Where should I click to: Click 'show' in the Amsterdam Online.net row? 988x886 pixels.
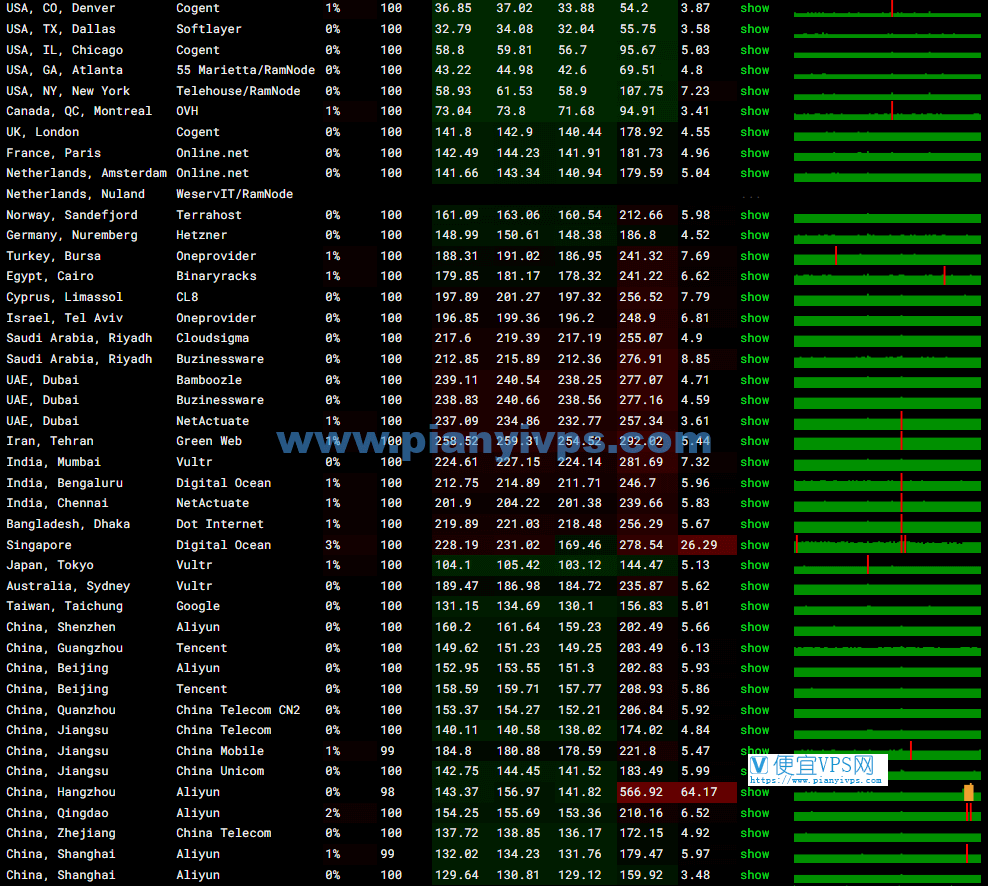tap(754, 173)
